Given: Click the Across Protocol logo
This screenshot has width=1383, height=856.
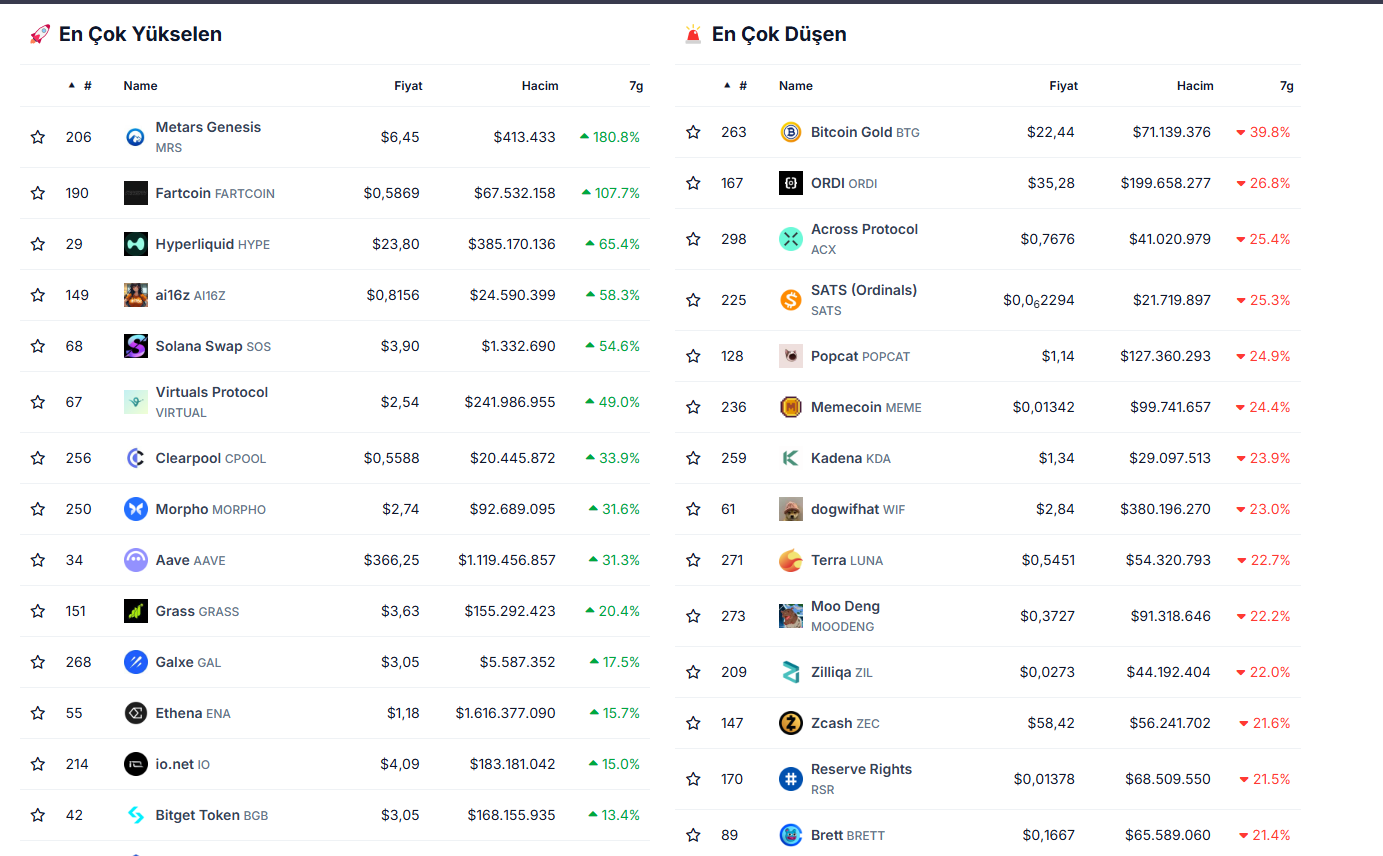Looking at the screenshot, I should [791, 239].
